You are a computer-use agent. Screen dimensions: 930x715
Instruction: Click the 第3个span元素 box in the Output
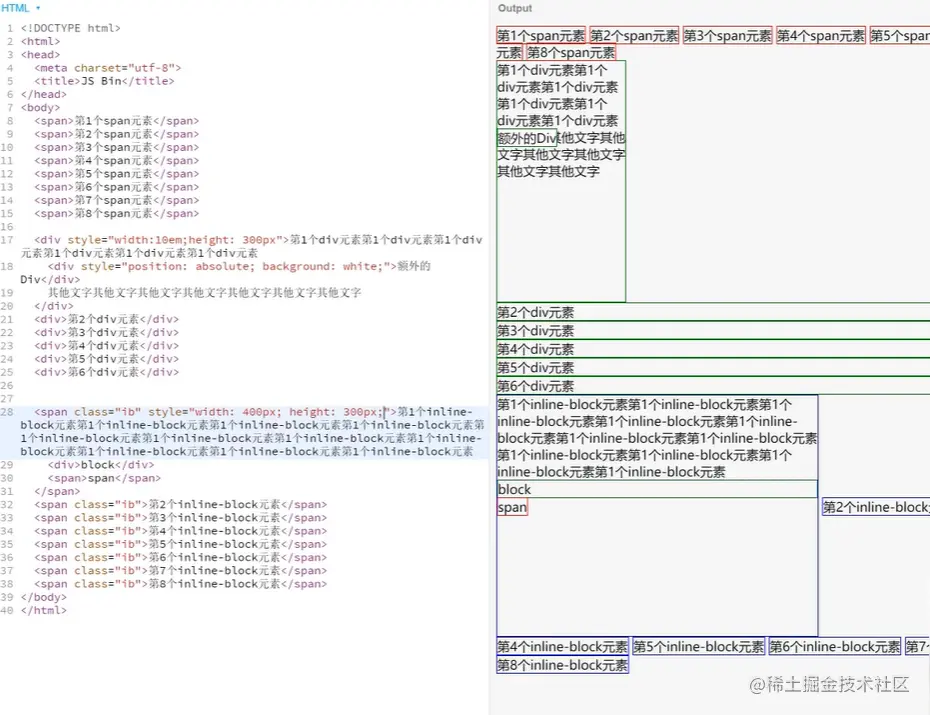point(728,36)
